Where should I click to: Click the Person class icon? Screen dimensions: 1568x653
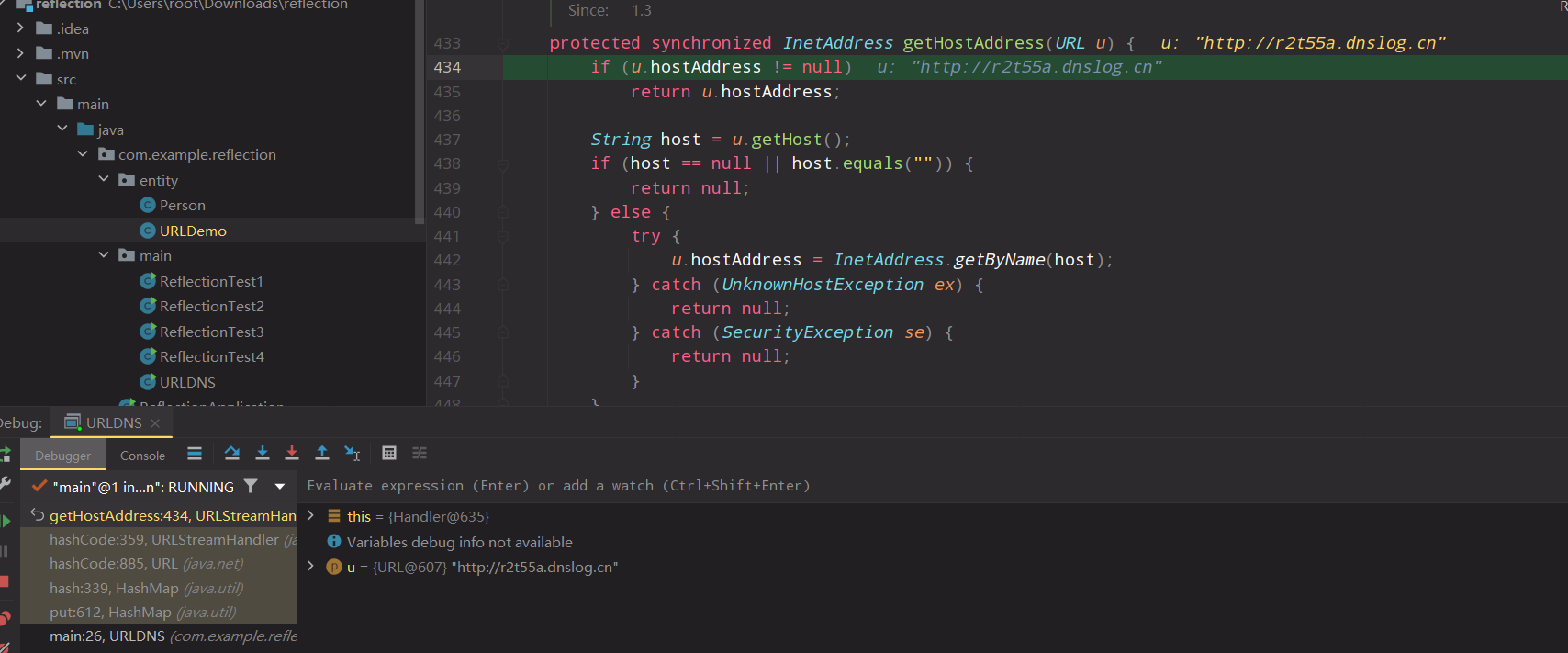pyautogui.click(x=148, y=206)
